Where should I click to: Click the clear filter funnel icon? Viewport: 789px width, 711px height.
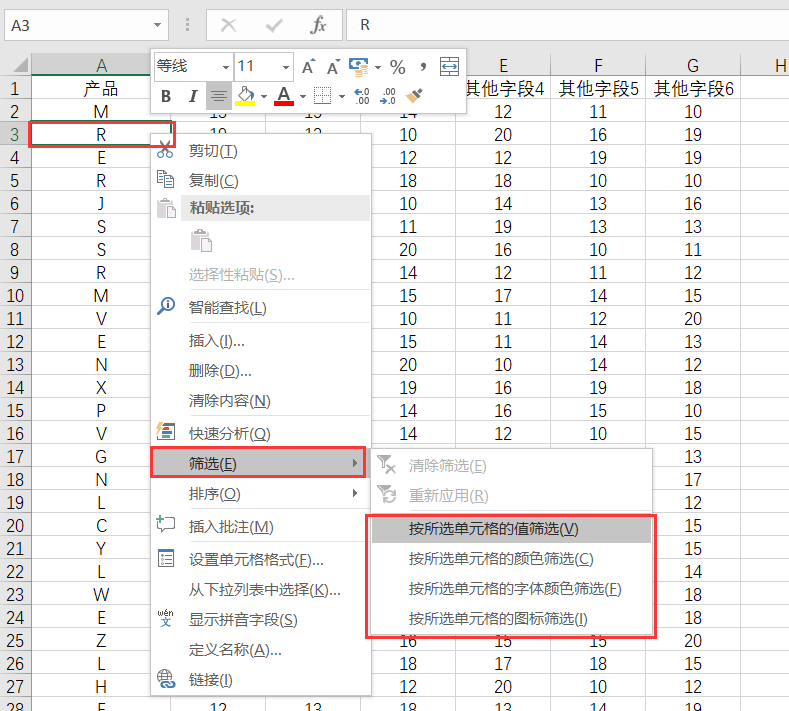tap(386, 464)
